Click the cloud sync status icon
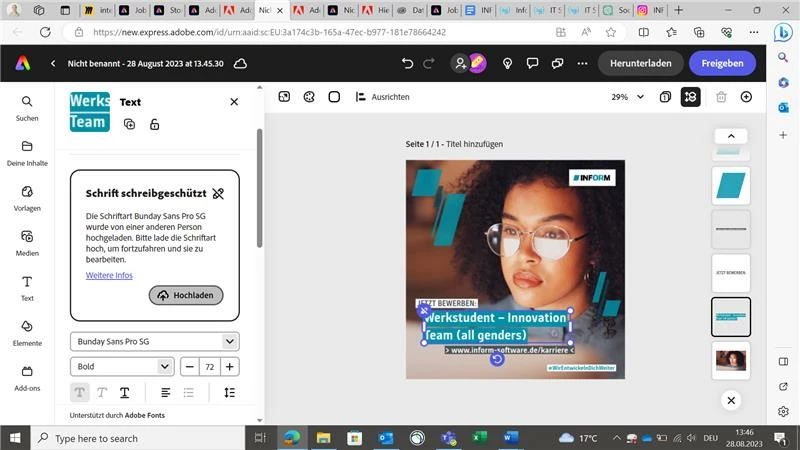Viewport: 800px width, 450px height. [x=240, y=63]
